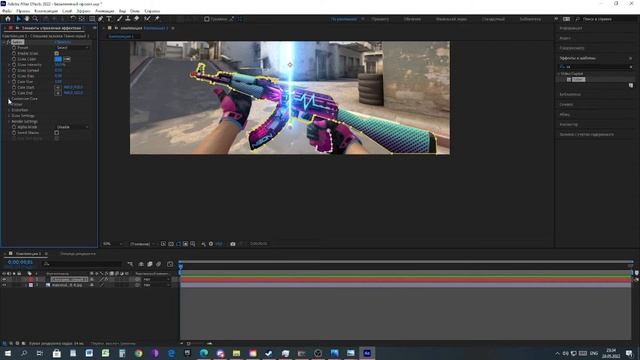The width and height of the screenshot is (640, 360).
Task: Open the Правка menu
Action: [x=23, y=11]
